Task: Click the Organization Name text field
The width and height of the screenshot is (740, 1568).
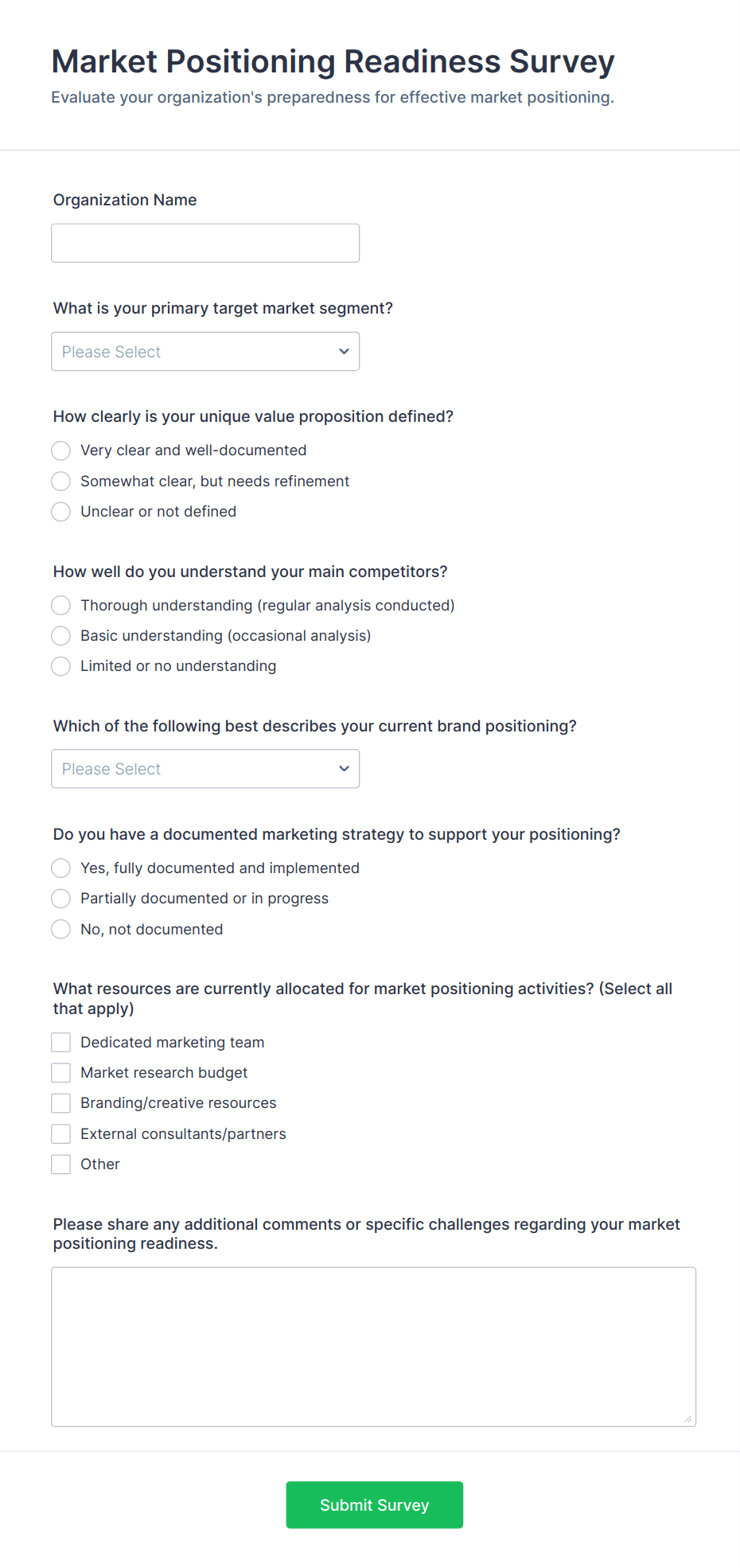Action: tap(205, 243)
